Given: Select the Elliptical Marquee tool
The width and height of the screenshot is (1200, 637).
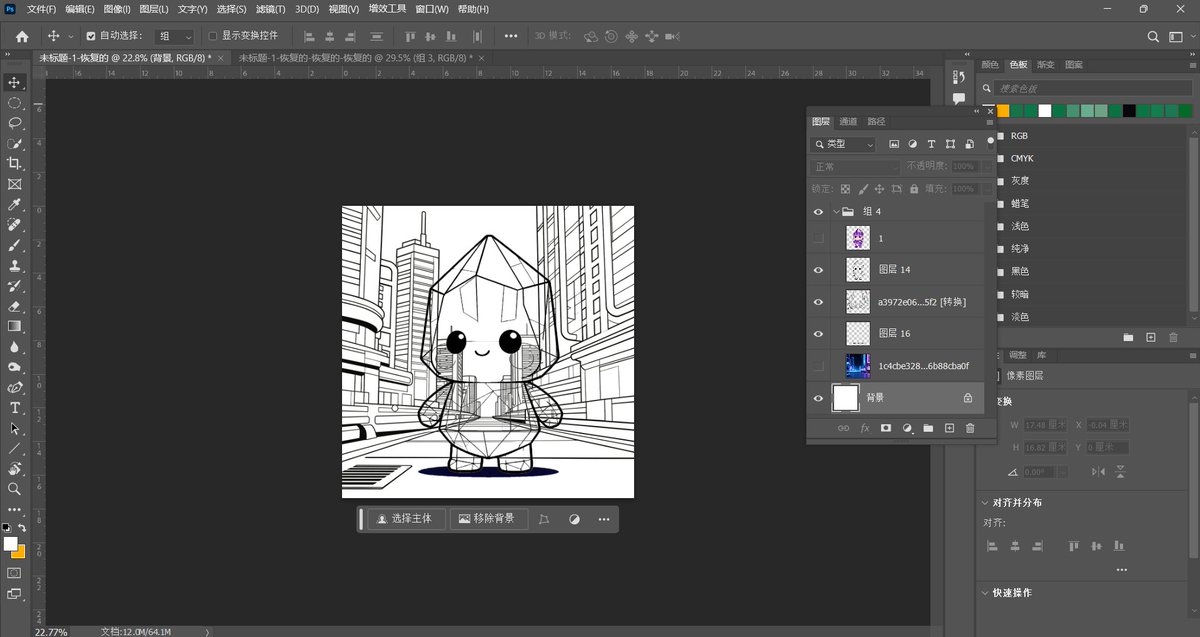Looking at the screenshot, I should 15,103.
